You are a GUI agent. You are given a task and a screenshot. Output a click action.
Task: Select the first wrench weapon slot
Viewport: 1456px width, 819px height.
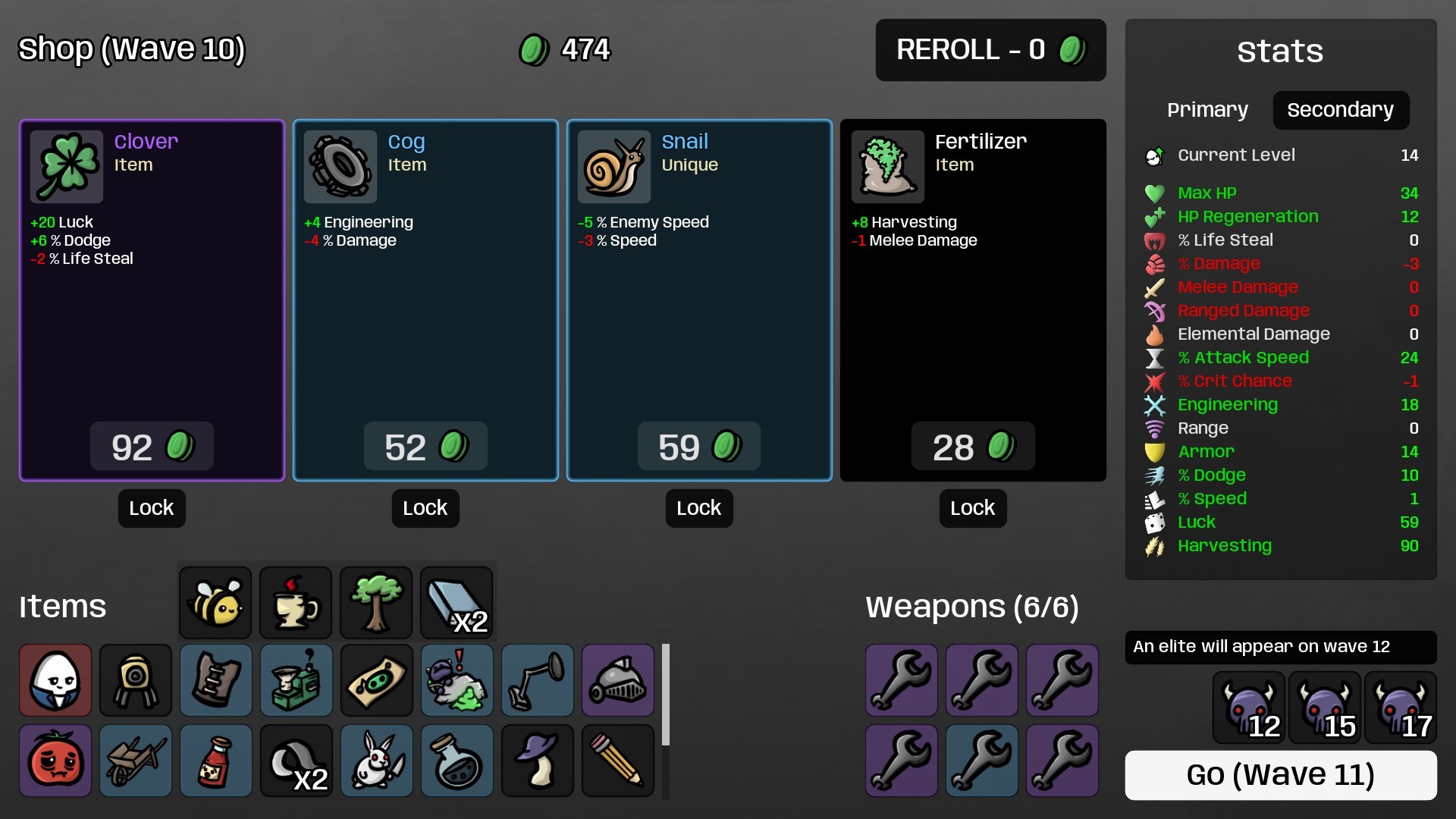902,680
